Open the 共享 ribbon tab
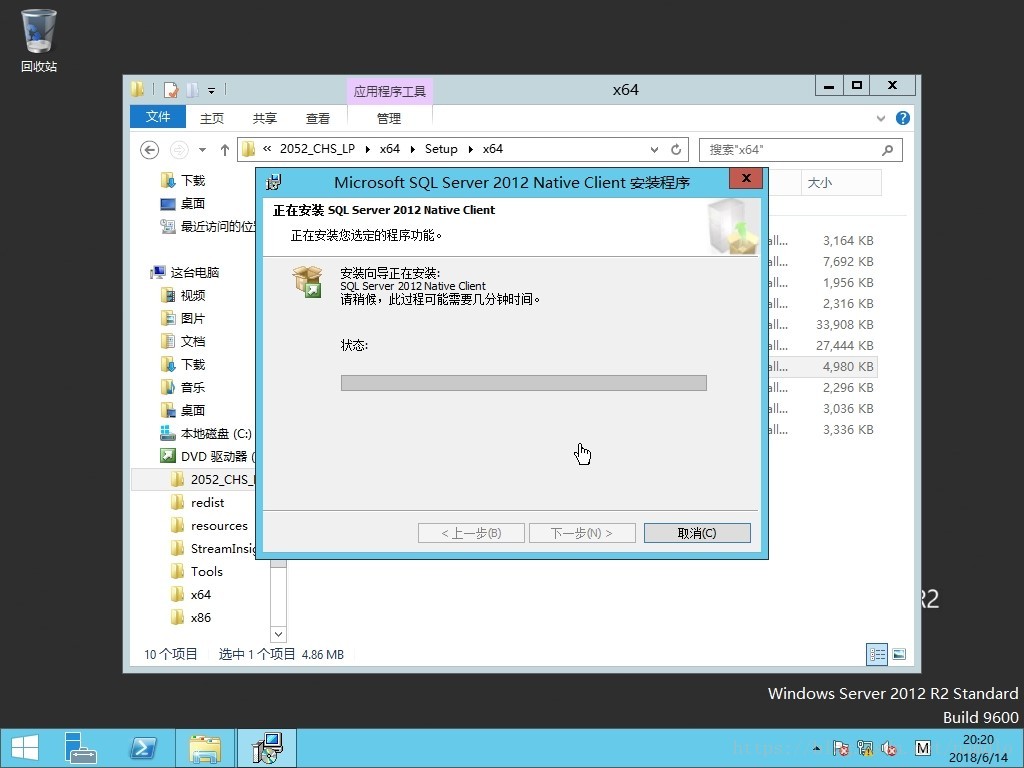This screenshot has width=1024, height=768. [264, 118]
